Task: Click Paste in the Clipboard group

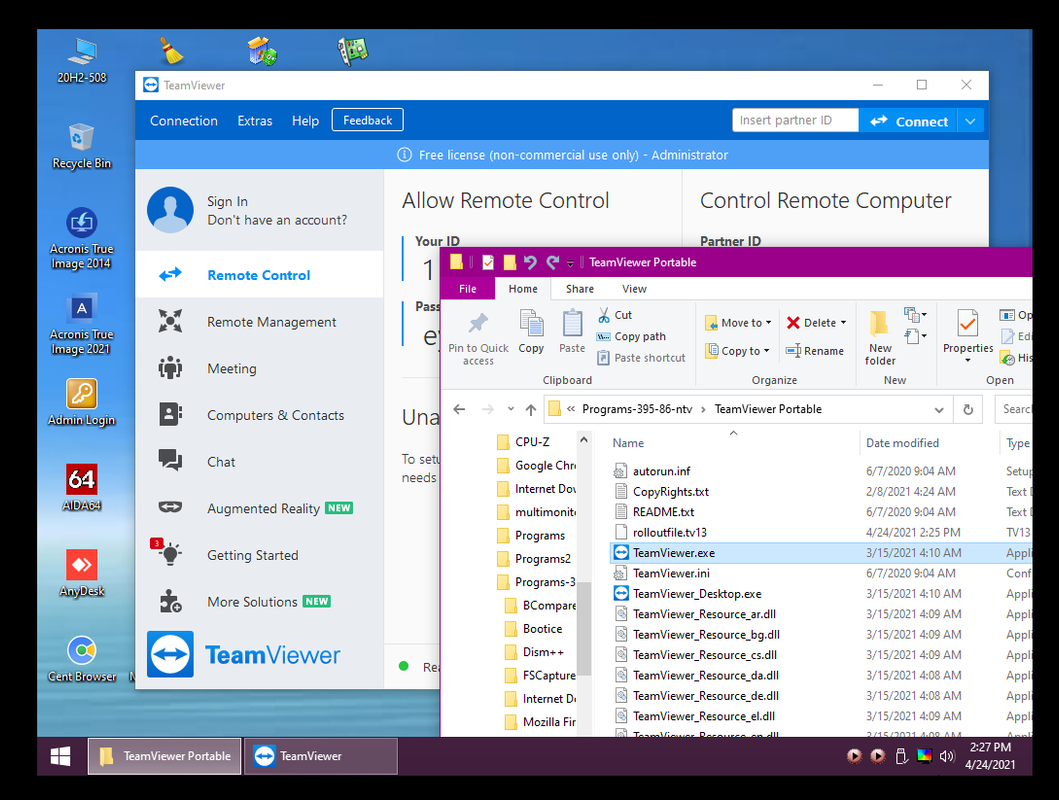Action: coord(572,331)
